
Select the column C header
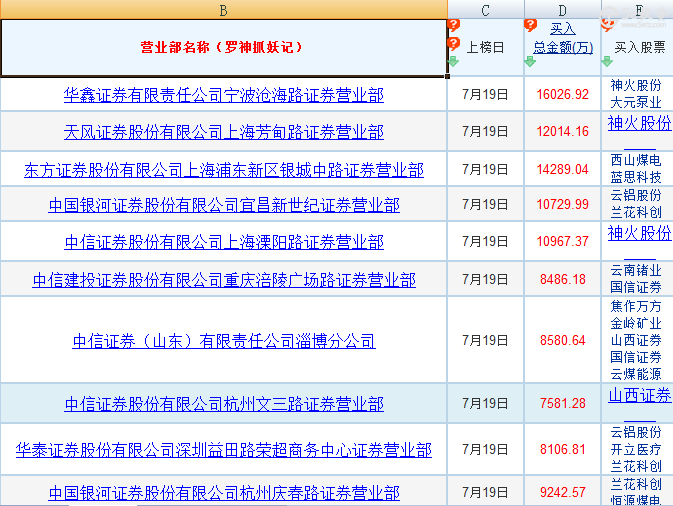pyautogui.click(x=485, y=9)
